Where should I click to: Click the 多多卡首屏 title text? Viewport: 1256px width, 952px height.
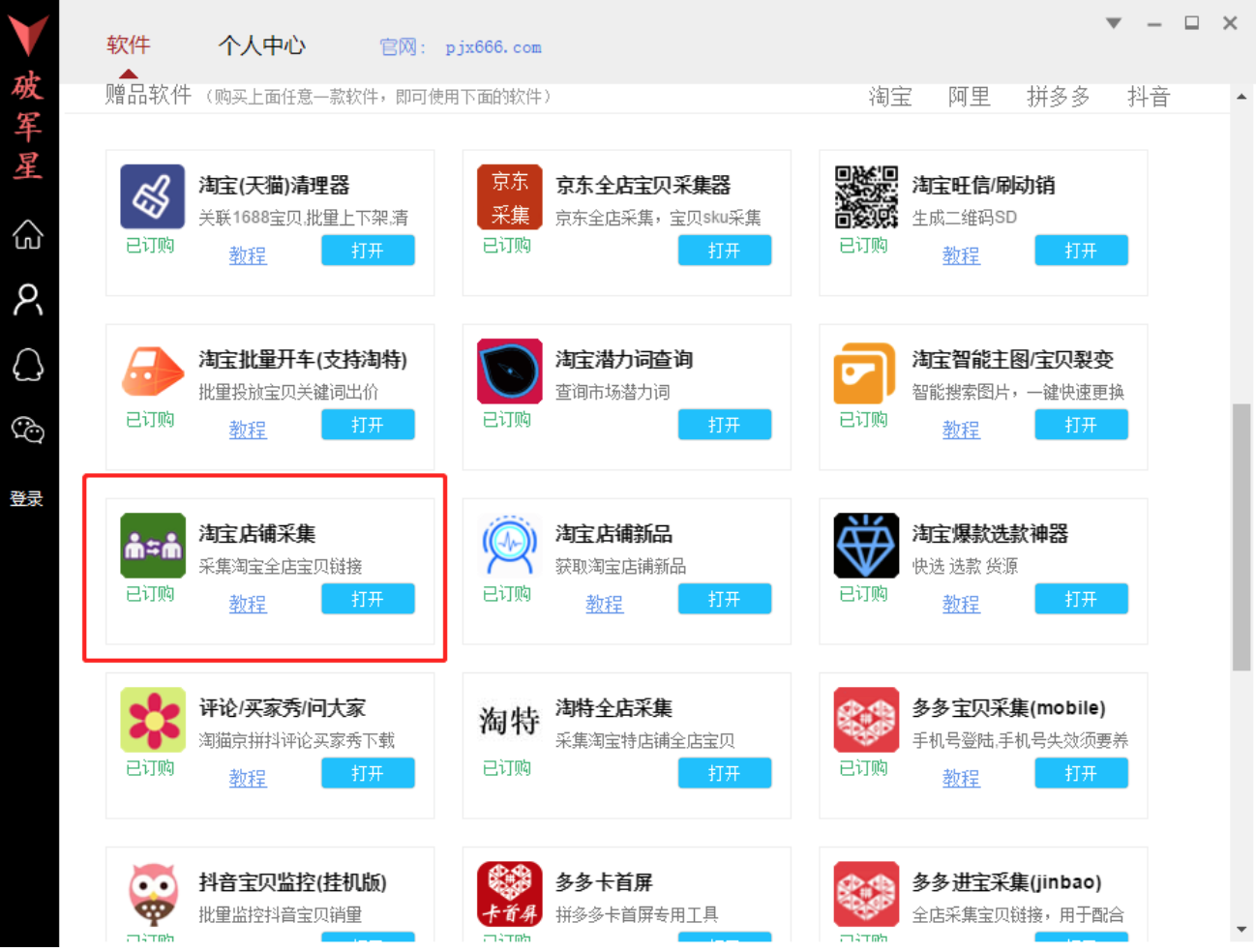click(604, 882)
